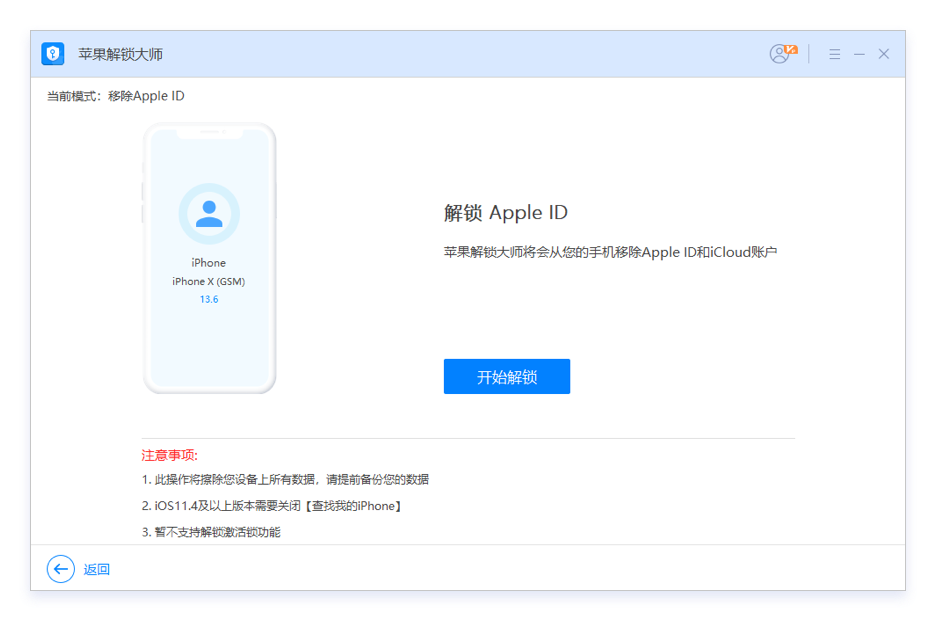Click the back arrow circle icon

[61, 569]
